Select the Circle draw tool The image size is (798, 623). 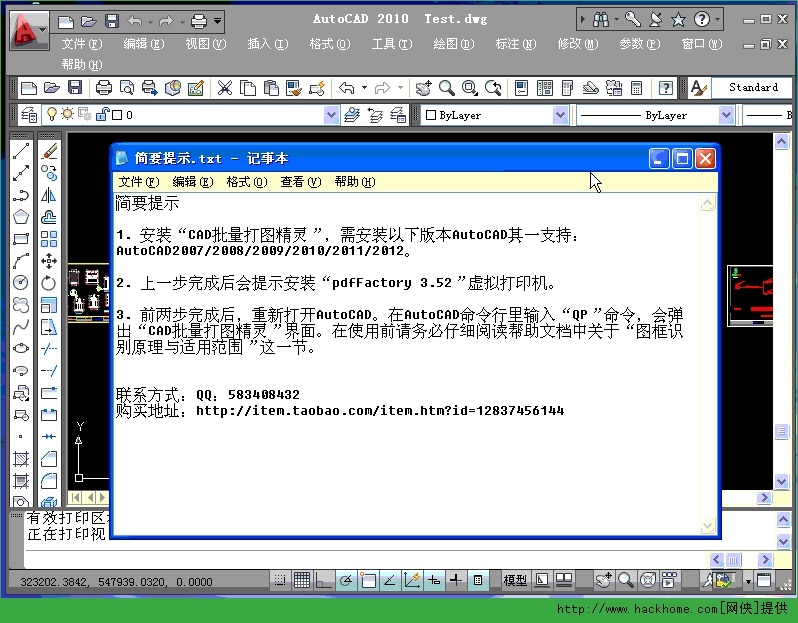(x=21, y=282)
